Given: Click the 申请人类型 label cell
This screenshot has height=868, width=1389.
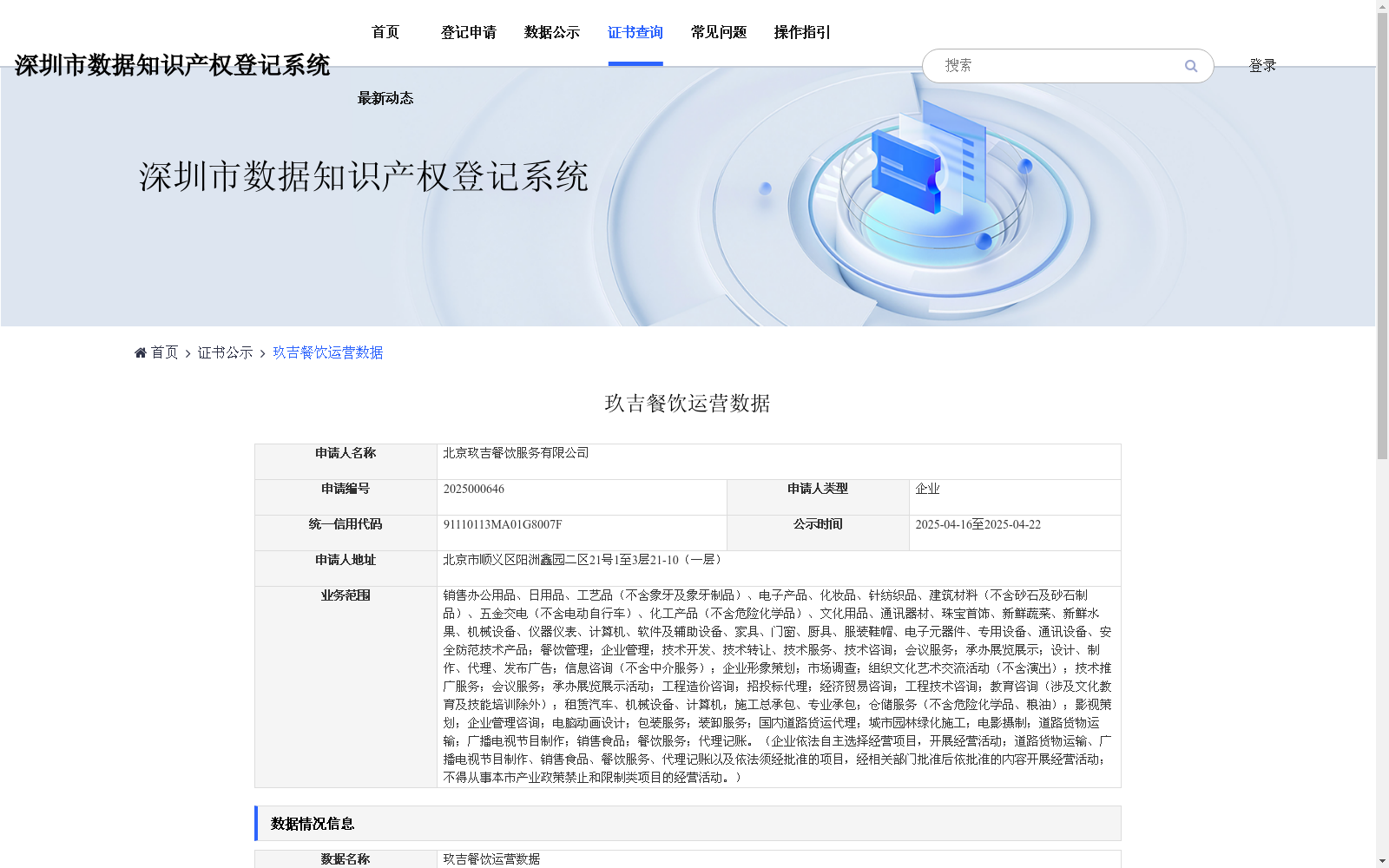Looking at the screenshot, I should [818, 497].
